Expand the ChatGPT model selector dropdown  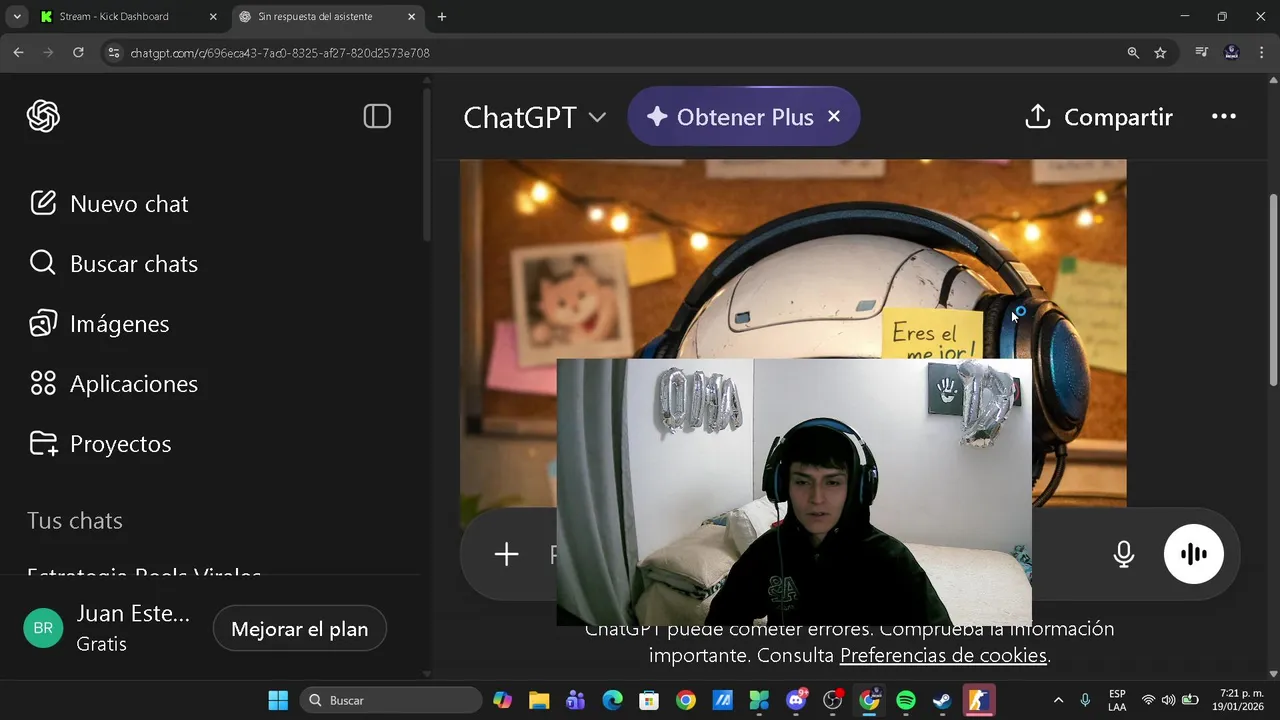click(535, 117)
